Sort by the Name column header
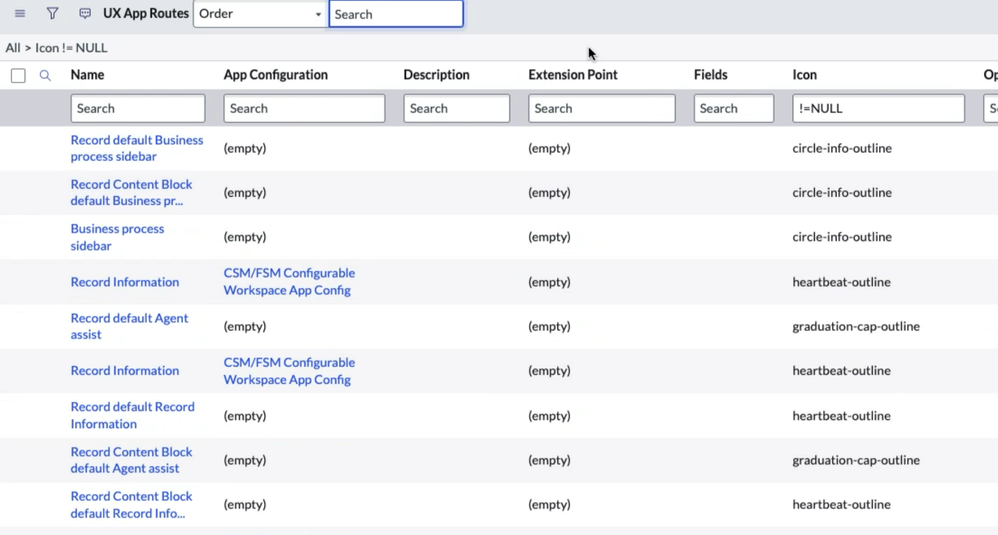Viewport: 998px width, 535px height. [x=87, y=74]
